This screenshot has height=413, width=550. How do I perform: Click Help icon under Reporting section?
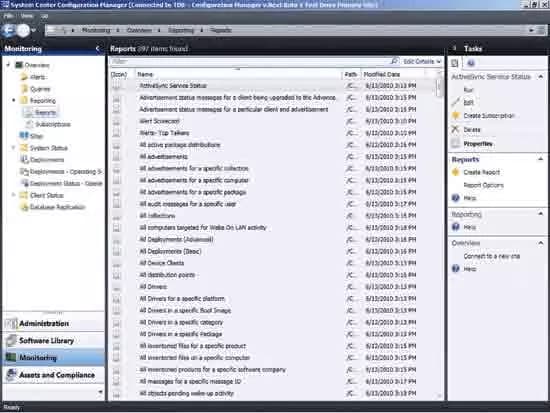456,227
